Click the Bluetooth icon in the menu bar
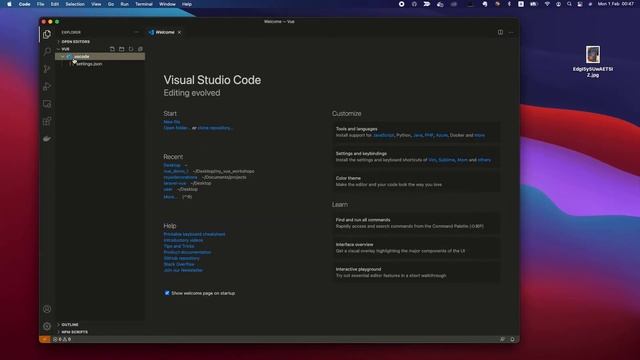 [509, 4]
